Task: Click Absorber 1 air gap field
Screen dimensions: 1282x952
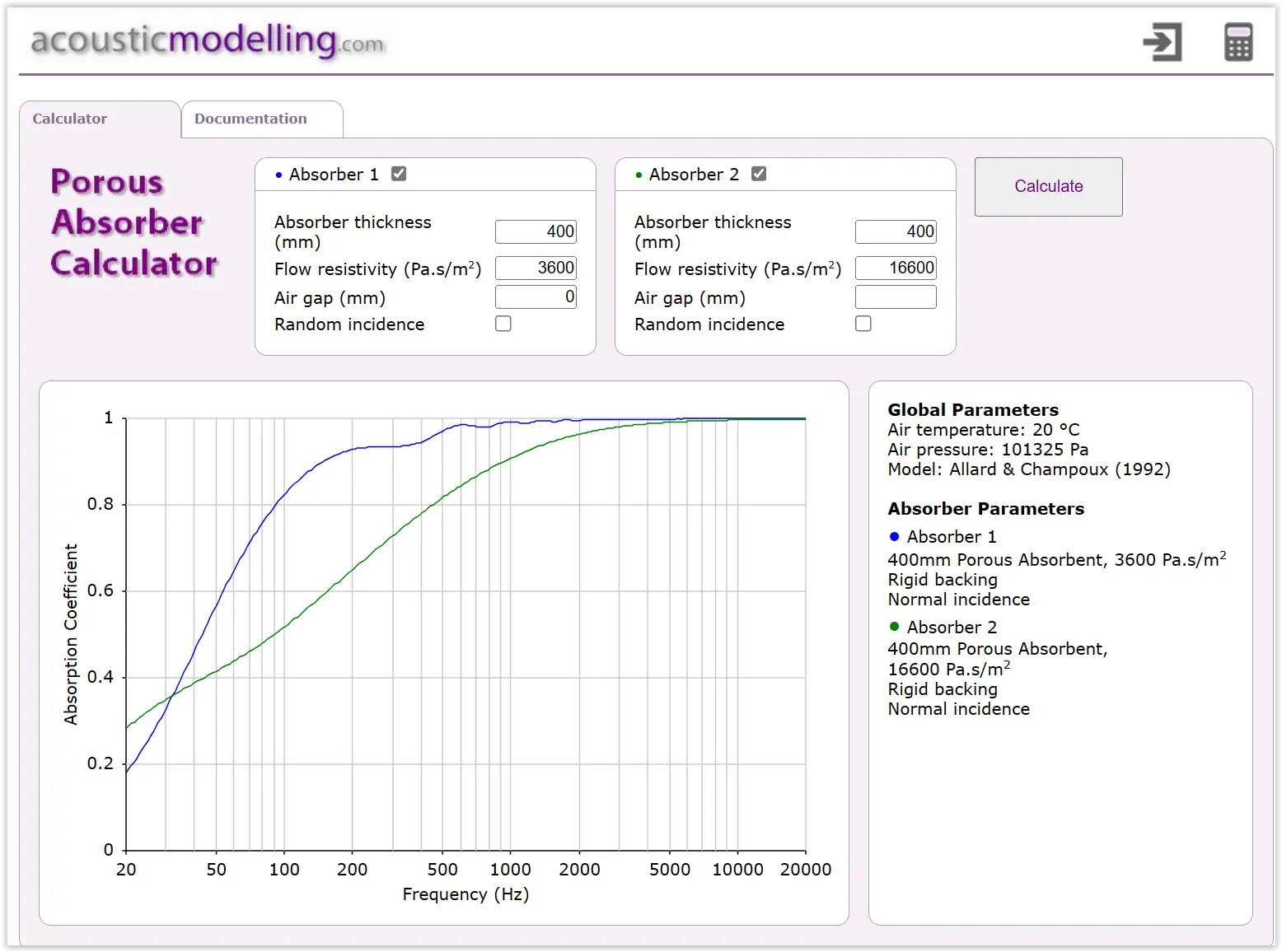Action: [536, 297]
